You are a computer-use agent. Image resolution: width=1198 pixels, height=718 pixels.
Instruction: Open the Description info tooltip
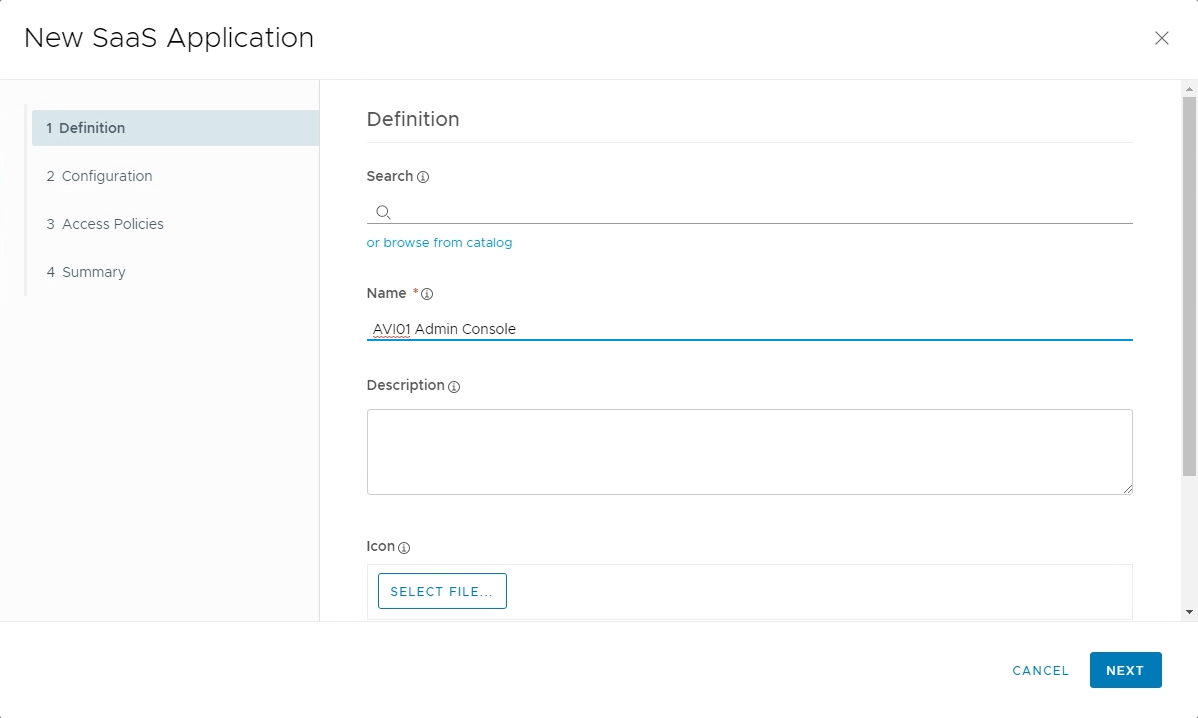(455, 386)
